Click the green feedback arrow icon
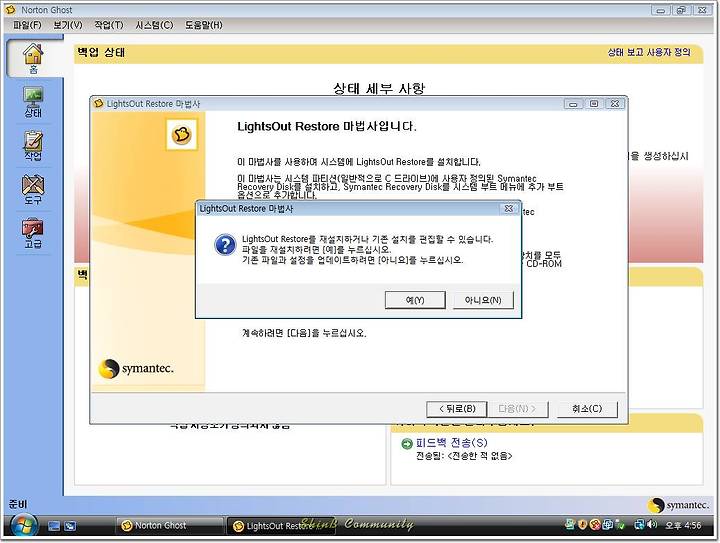Viewport: 720px width, 543px height. [x=406, y=443]
